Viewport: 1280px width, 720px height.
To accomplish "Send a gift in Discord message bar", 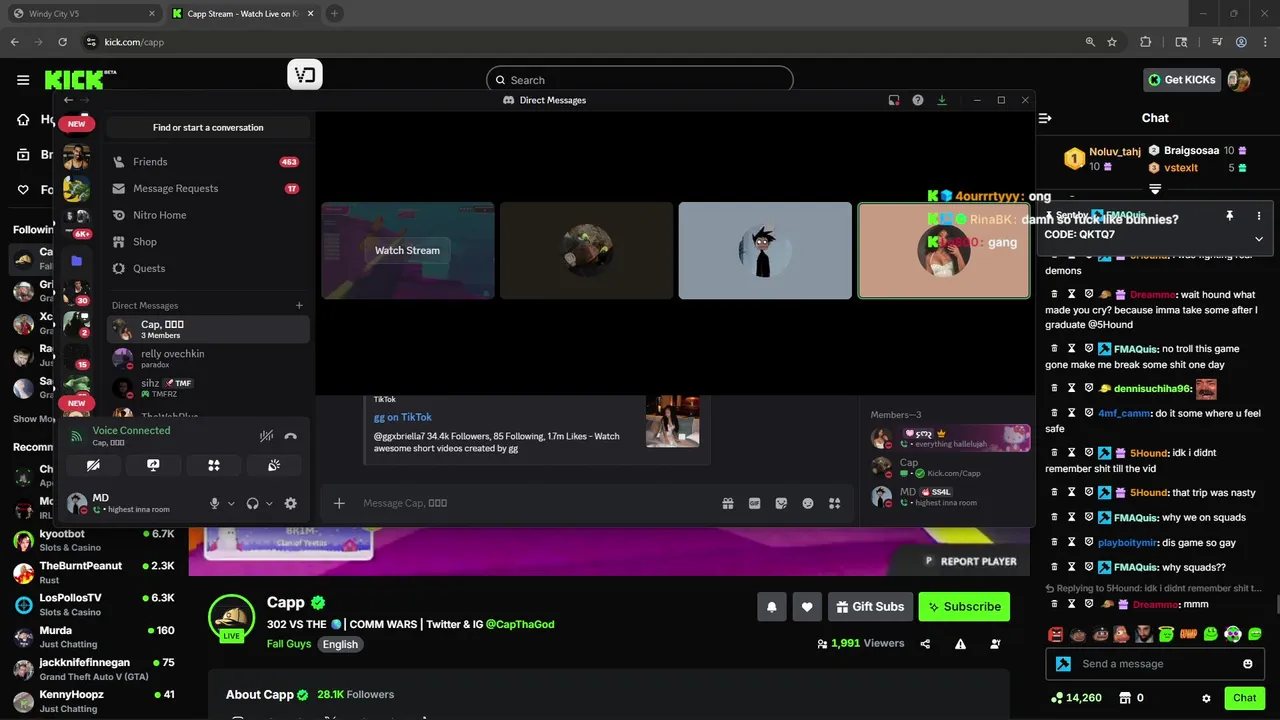I will pos(728,504).
